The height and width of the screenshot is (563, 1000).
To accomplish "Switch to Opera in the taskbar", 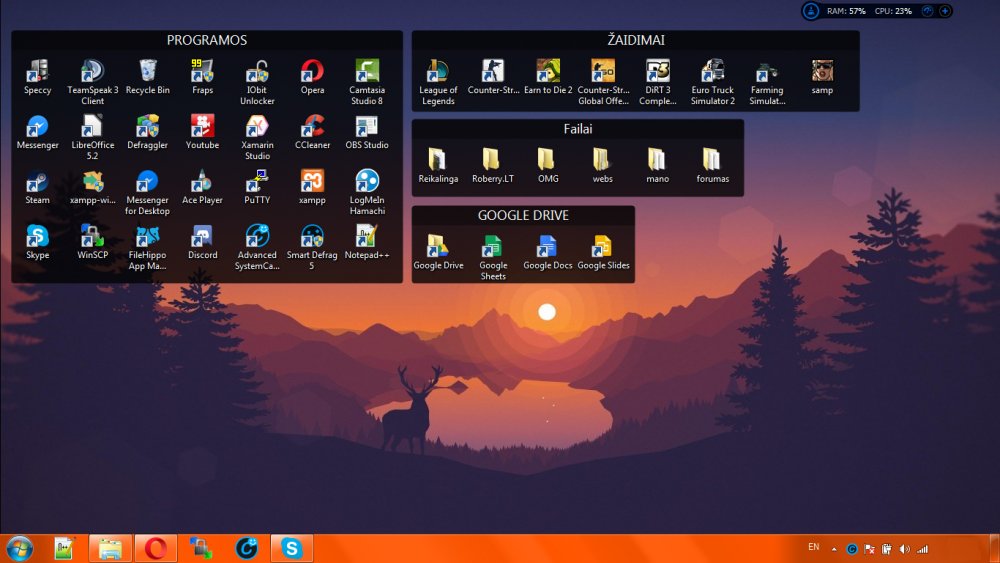I will point(156,548).
